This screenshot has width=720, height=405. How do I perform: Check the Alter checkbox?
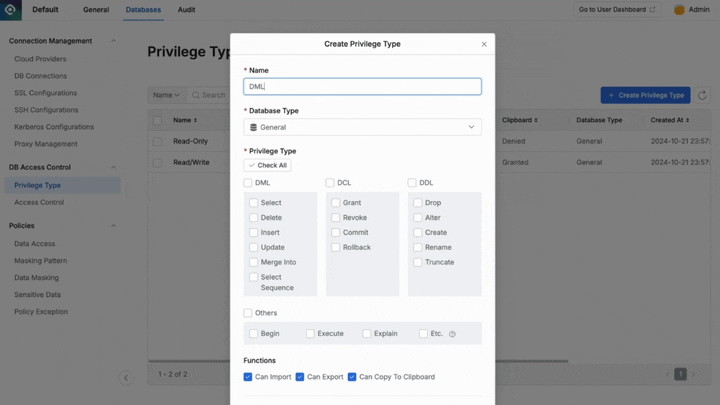point(417,217)
